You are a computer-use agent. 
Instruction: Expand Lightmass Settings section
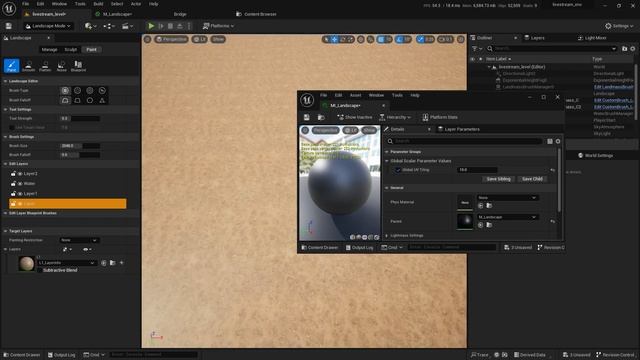pyautogui.click(x=387, y=236)
